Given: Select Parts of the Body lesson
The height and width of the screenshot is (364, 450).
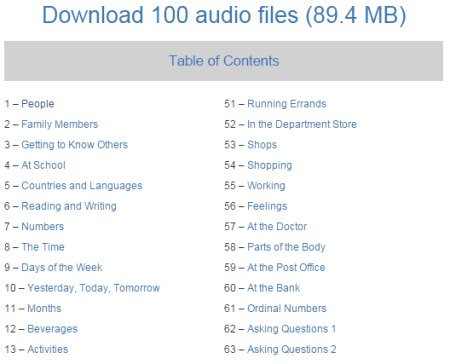Looking at the screenshot, I should (286, 247).
